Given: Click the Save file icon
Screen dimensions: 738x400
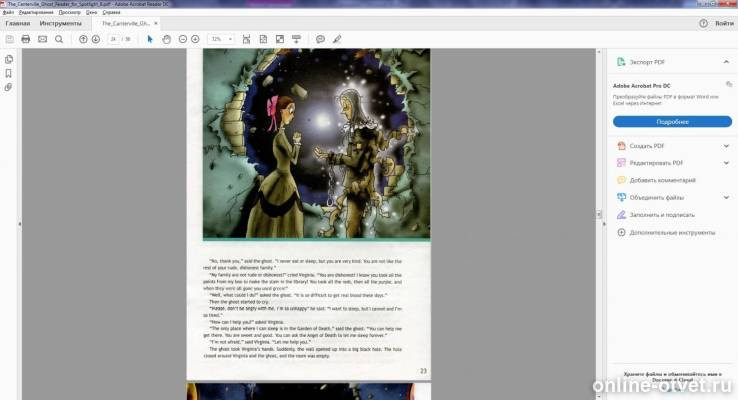Looking at the screenshot, I should (x=9, y=39).
